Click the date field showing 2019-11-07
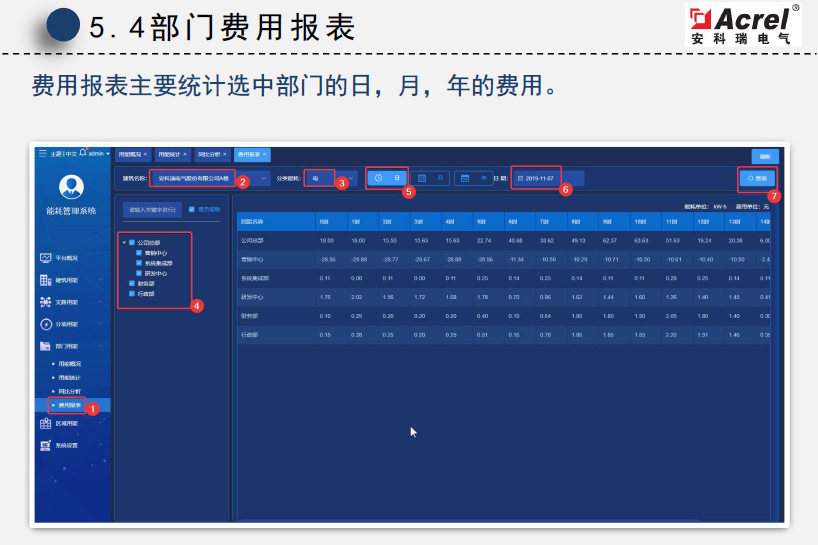 [x=548, y=178]
